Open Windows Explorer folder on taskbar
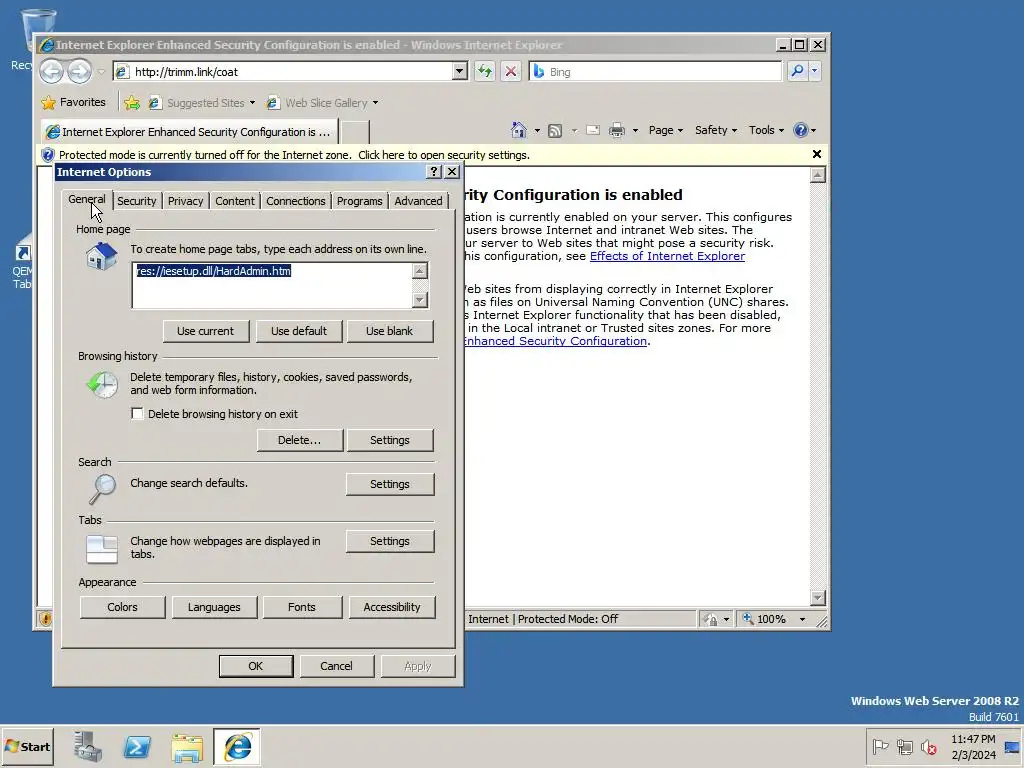Viewport: 1024px width, 768px height. [187, 747]
